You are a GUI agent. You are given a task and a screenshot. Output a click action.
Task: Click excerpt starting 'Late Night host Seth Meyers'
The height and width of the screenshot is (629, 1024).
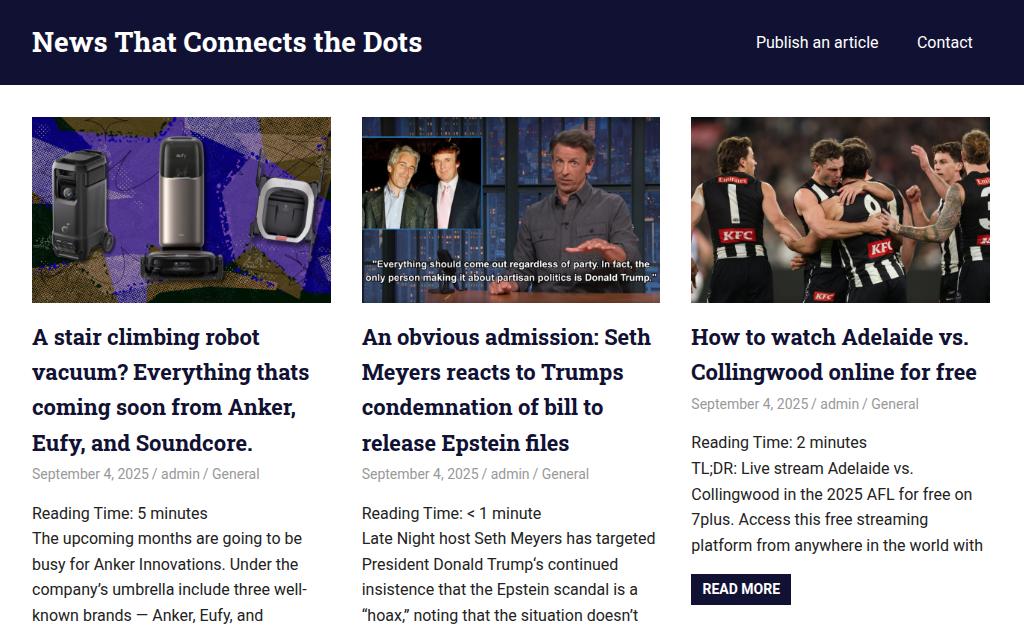(x=508, y=577)
